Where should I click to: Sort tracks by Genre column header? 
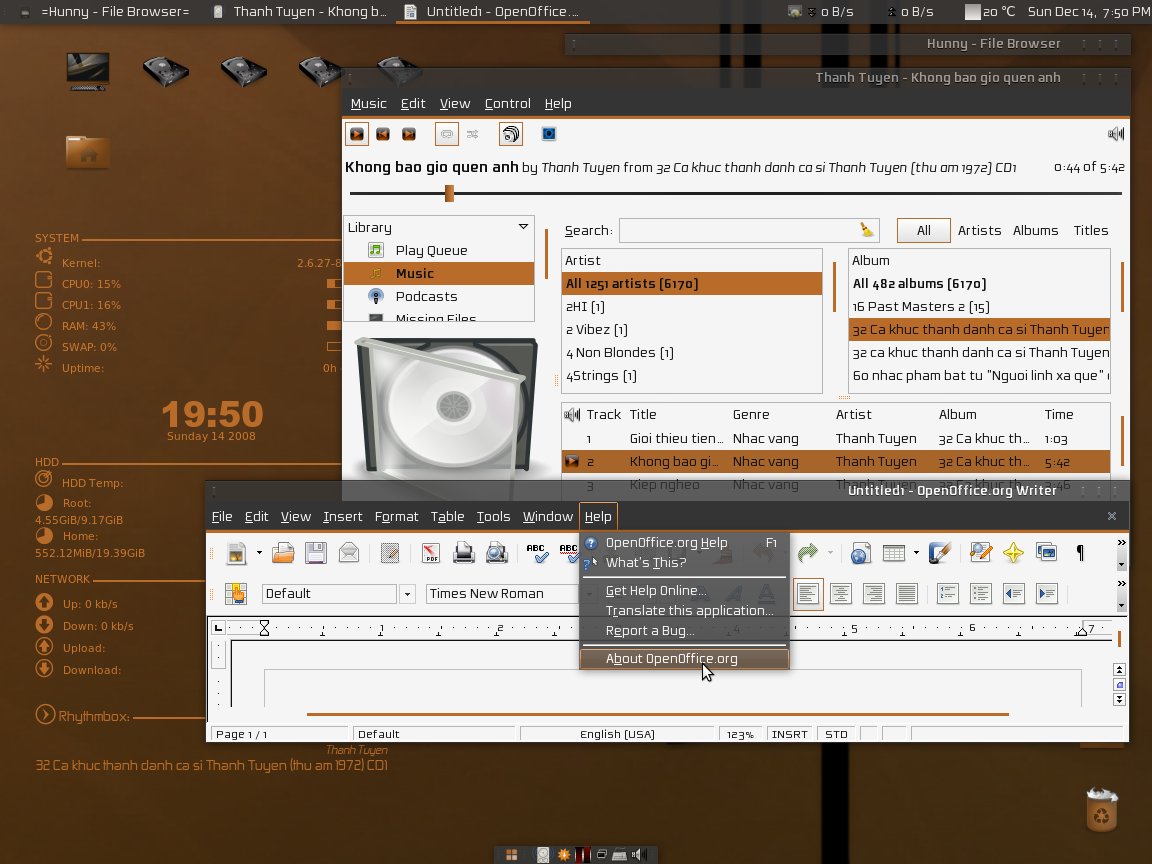(751, 414)
